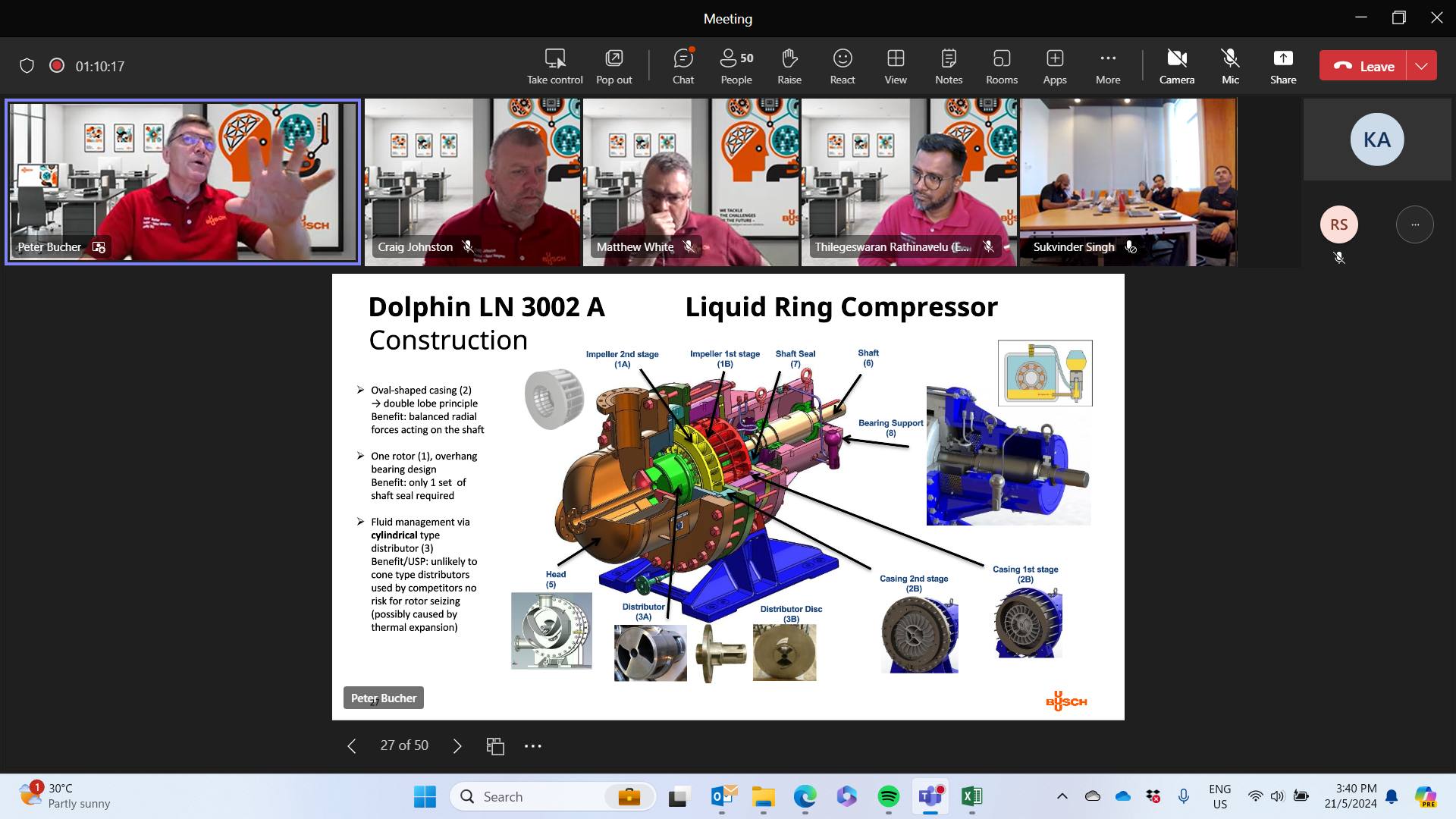
Task: Open File Explorer from the taskbar
Action: [764, 796]
